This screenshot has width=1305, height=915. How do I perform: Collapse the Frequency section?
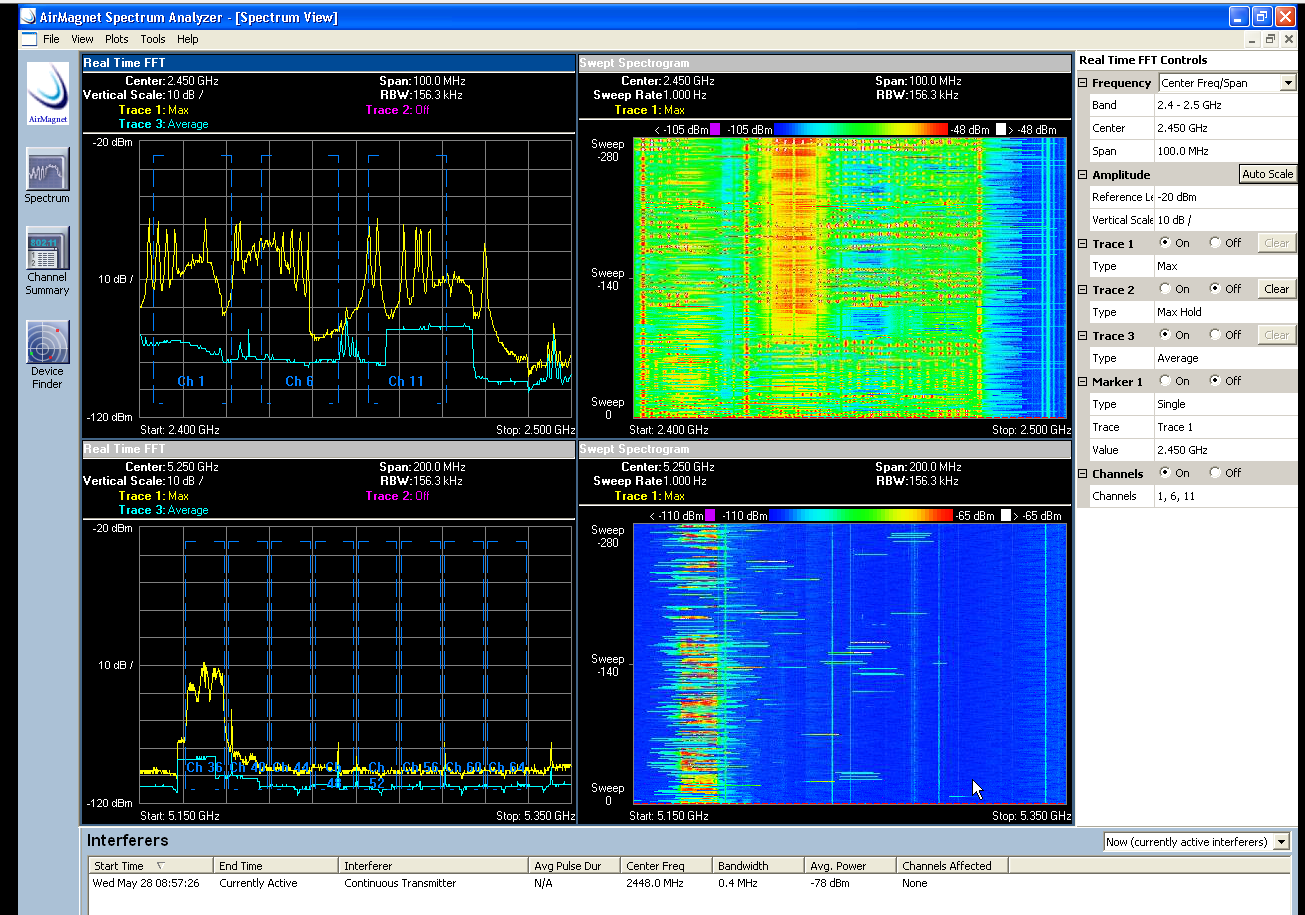(1083, 83)
